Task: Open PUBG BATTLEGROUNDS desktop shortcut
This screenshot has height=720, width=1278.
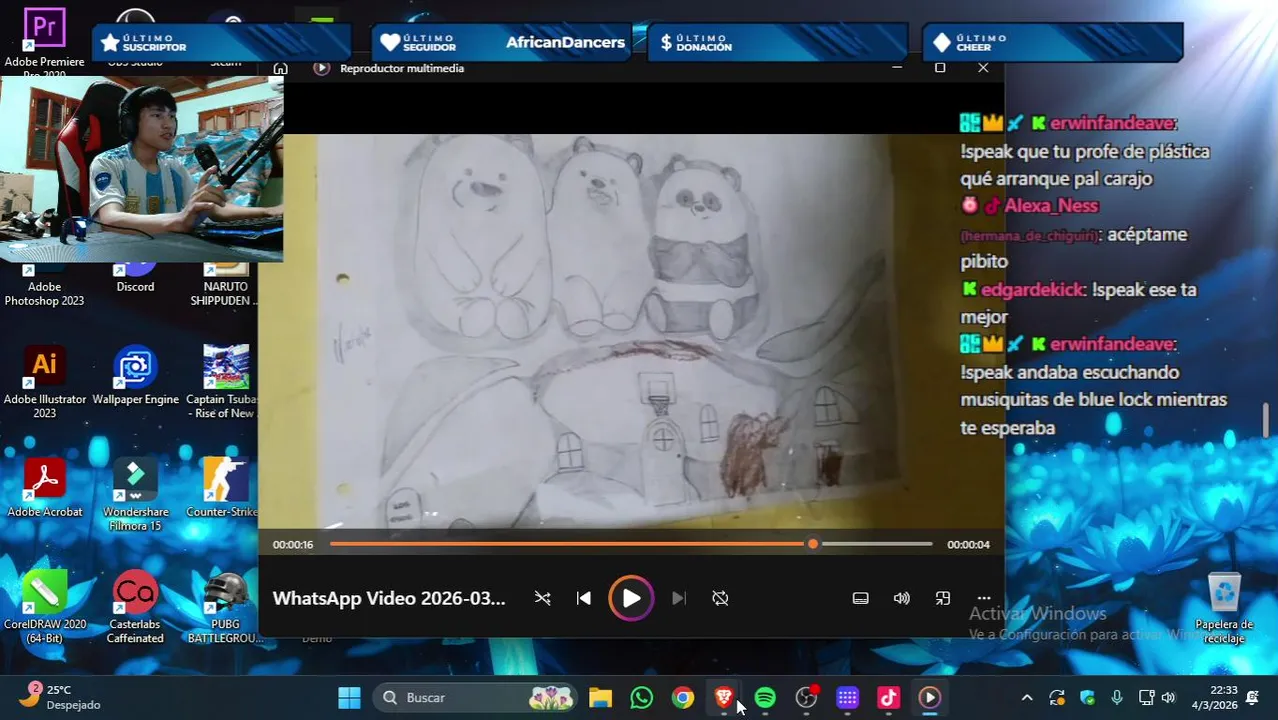Action: tap(225, 608)
